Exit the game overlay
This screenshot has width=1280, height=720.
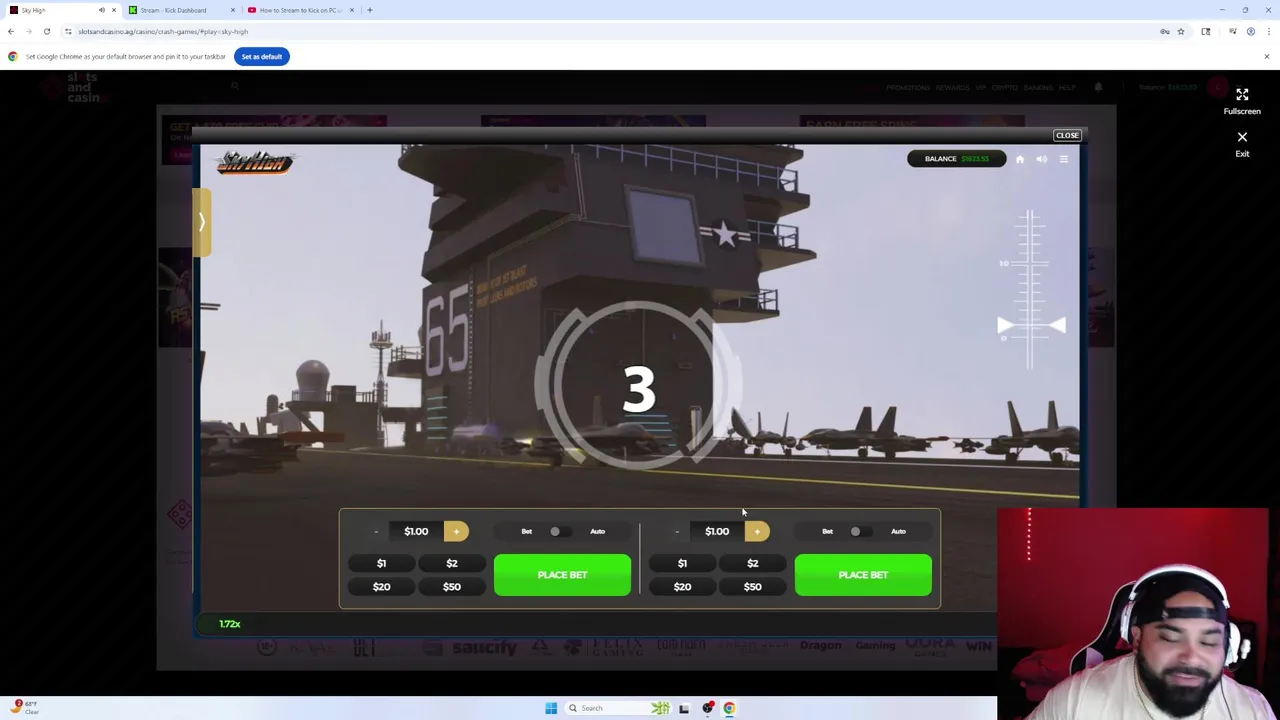pyautogui.click(x=1242, y=144)
